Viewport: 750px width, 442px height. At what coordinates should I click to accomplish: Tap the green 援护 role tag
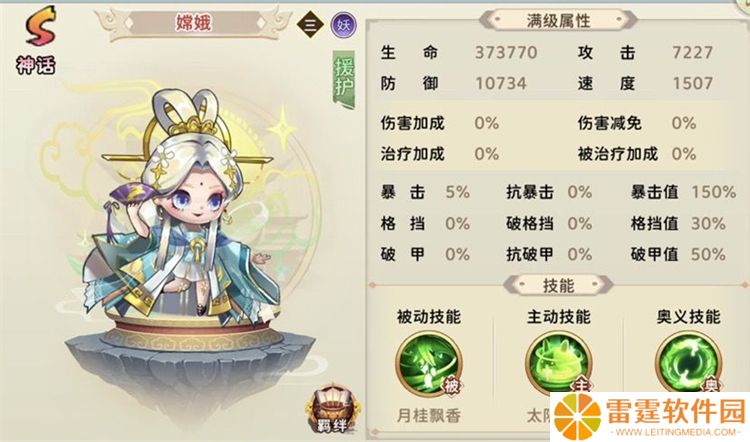344,79
